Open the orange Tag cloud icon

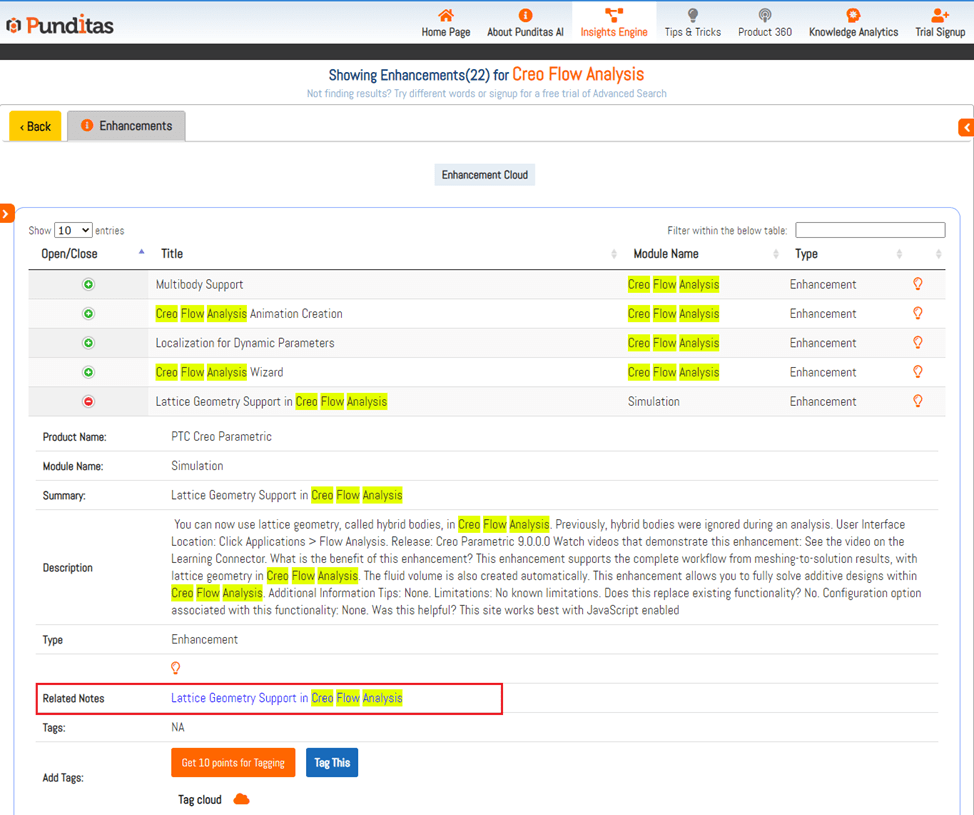[x=241, y=799]
